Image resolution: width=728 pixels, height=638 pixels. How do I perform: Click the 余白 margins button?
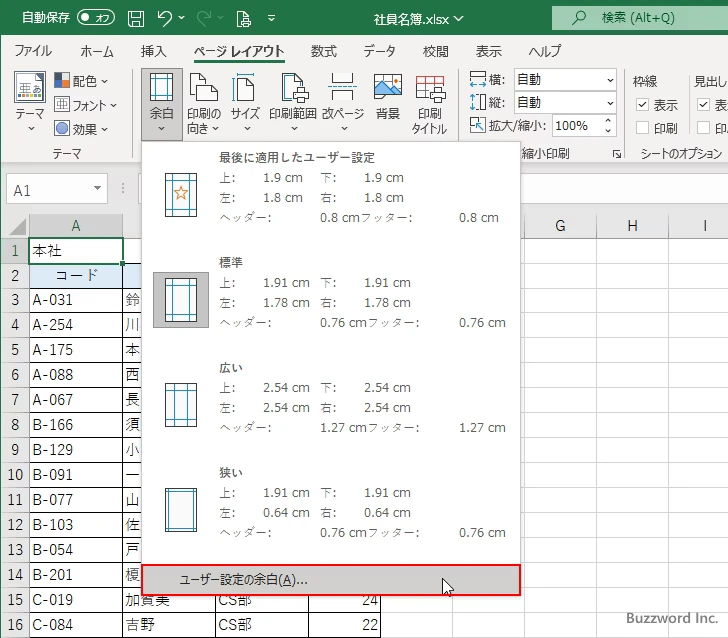point(162,104)
